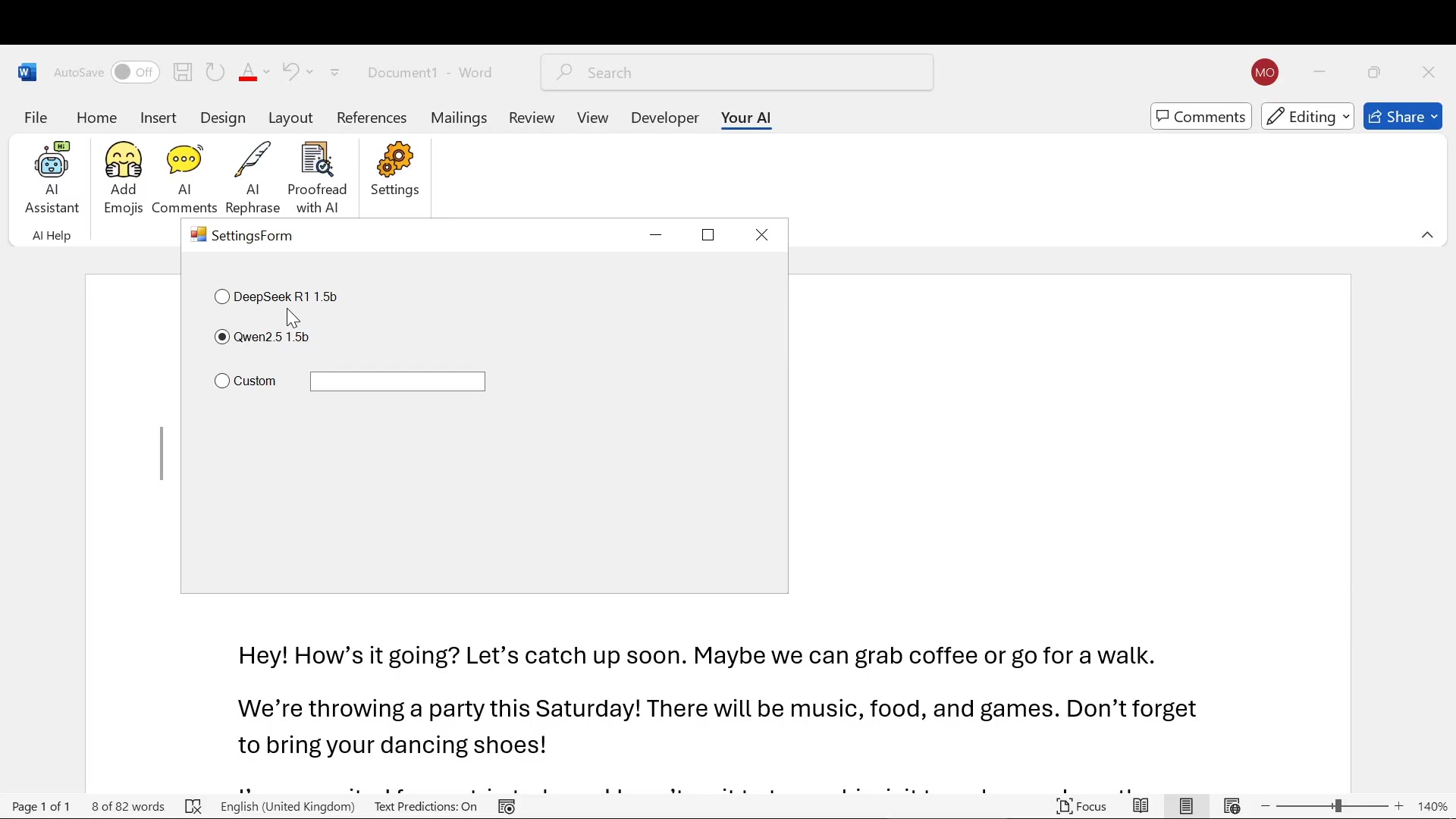Click Page 1 of 1 indicator

point(41,807)
